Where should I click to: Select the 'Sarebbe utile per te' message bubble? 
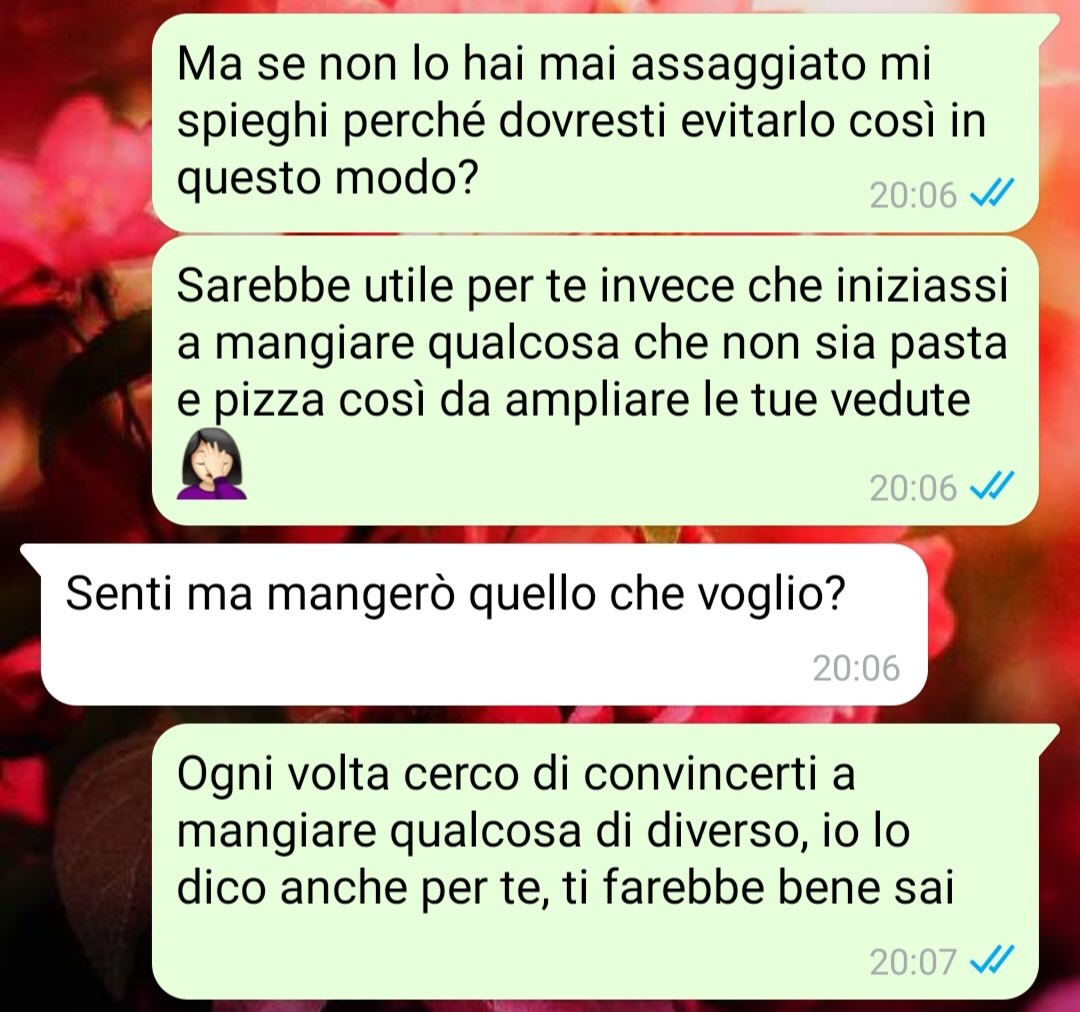[594, 380]
